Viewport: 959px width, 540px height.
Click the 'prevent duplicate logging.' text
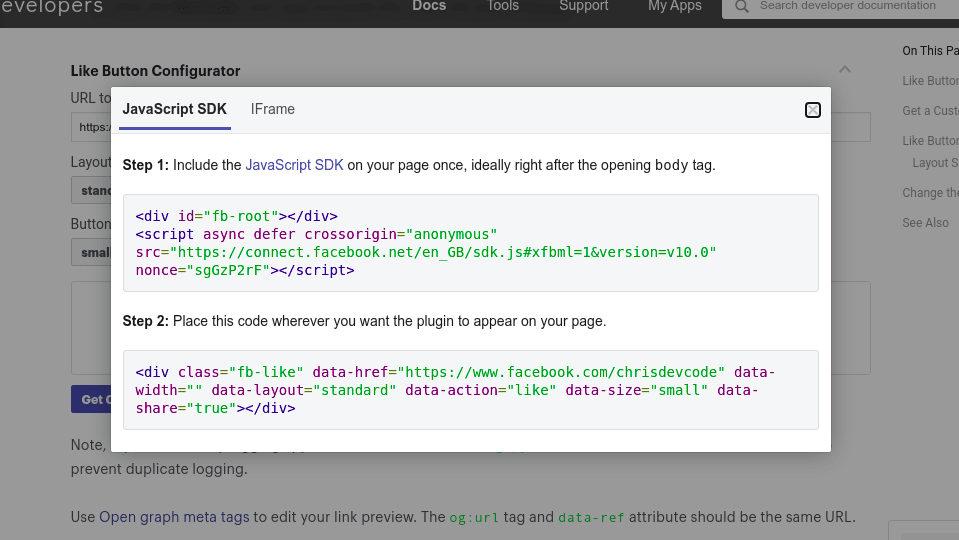pyautogui.click(x=159, y=469)
